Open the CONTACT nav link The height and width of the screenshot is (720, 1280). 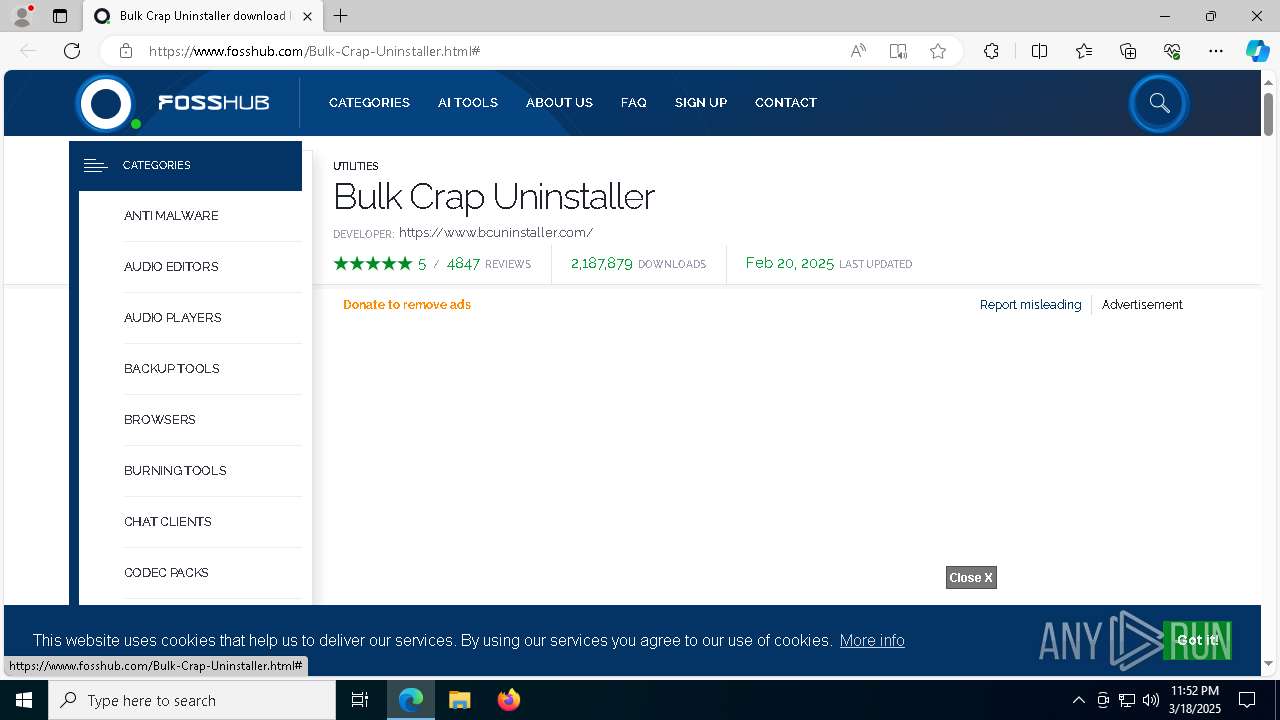tap(786, 103)
